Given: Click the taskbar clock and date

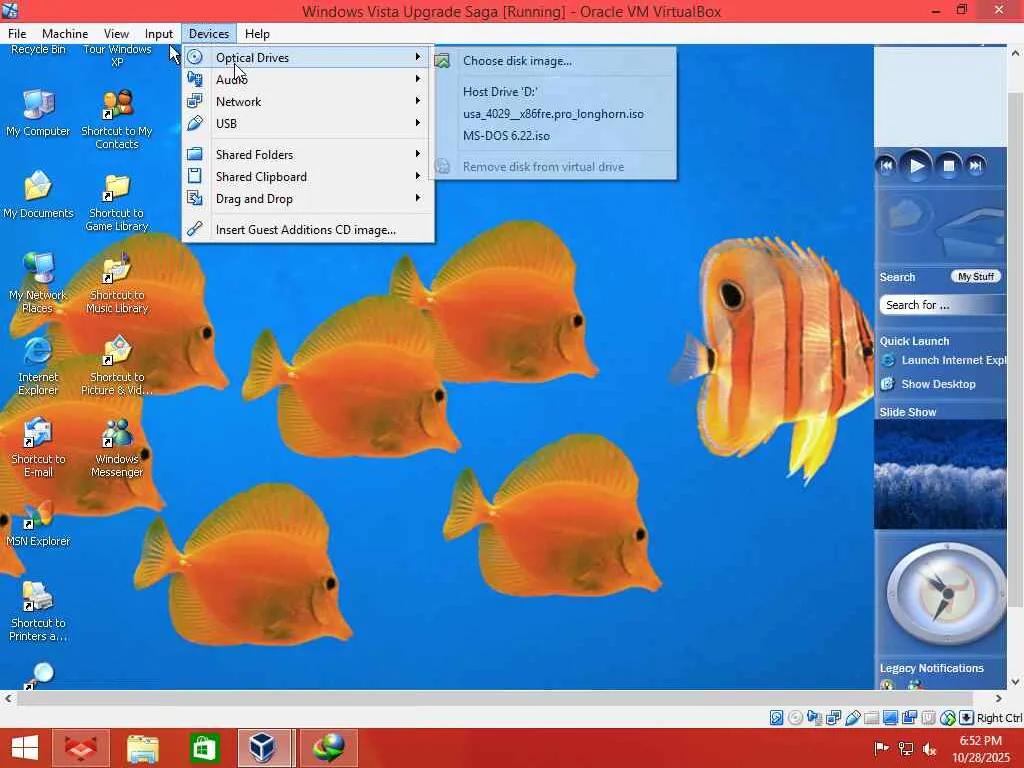Looking at the screenshot, I should point(980,748).
